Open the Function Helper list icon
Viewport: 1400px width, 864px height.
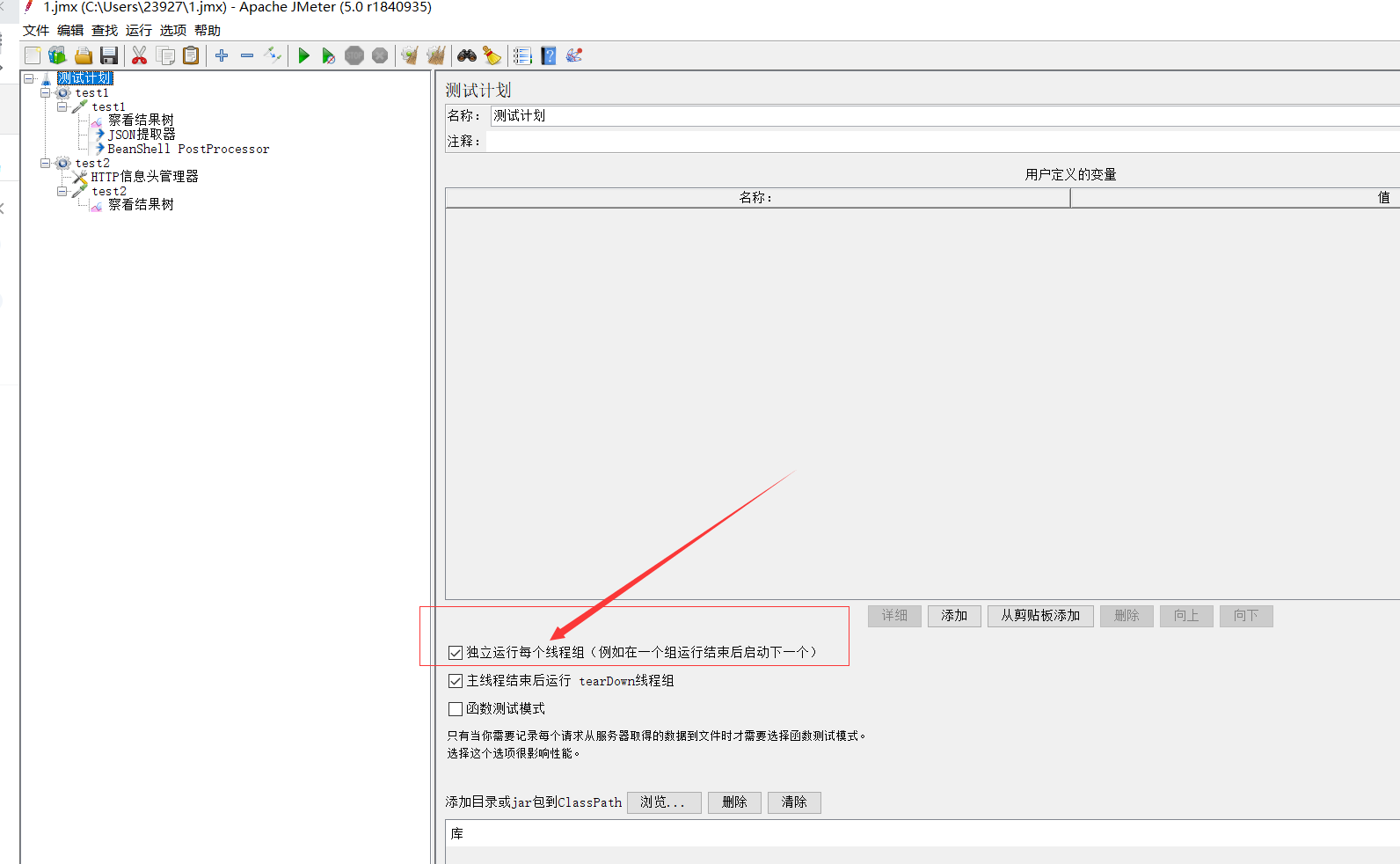522,55
